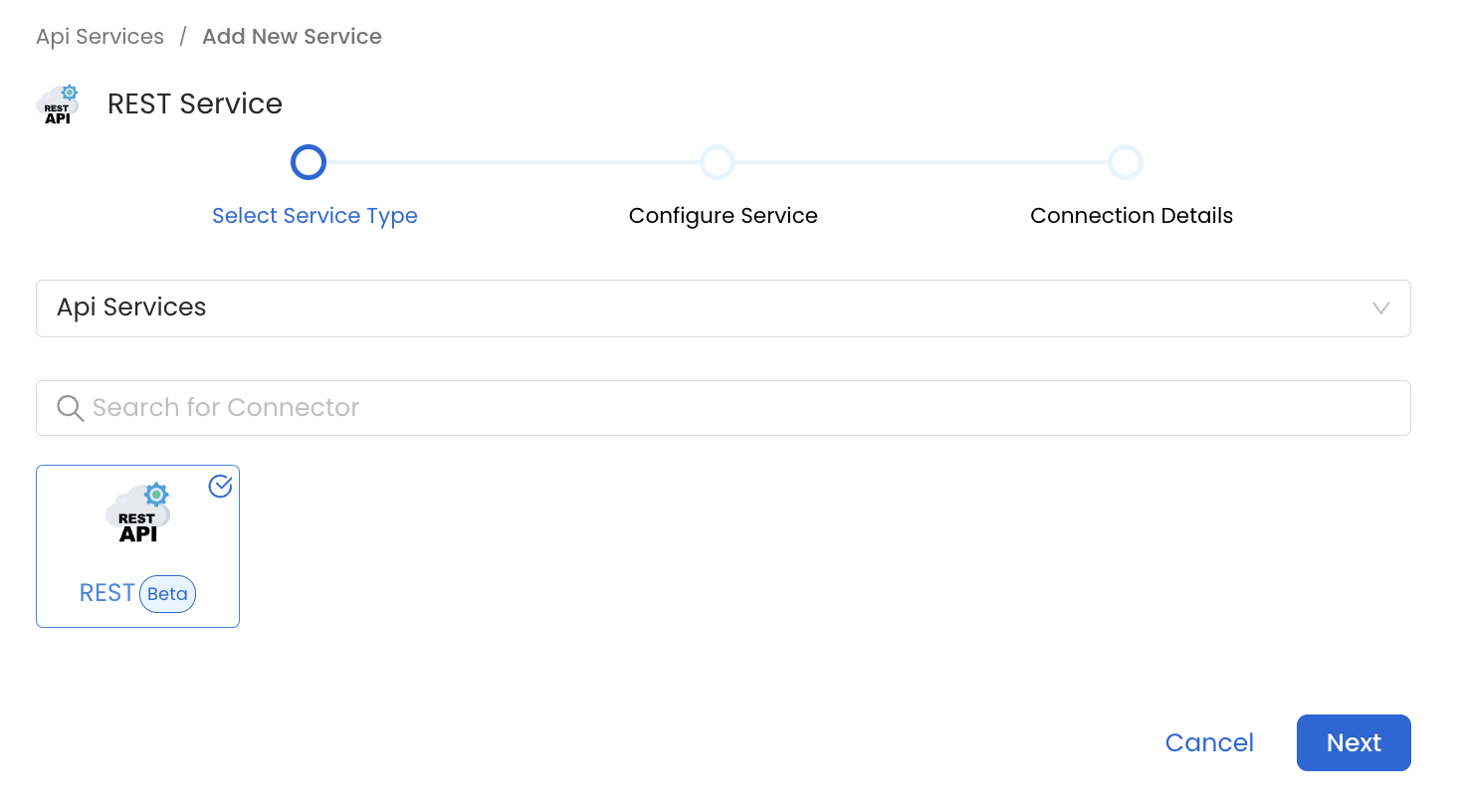Click the checkmark icon on REST connector card
1459x812 pixels.
coord(220,486)
